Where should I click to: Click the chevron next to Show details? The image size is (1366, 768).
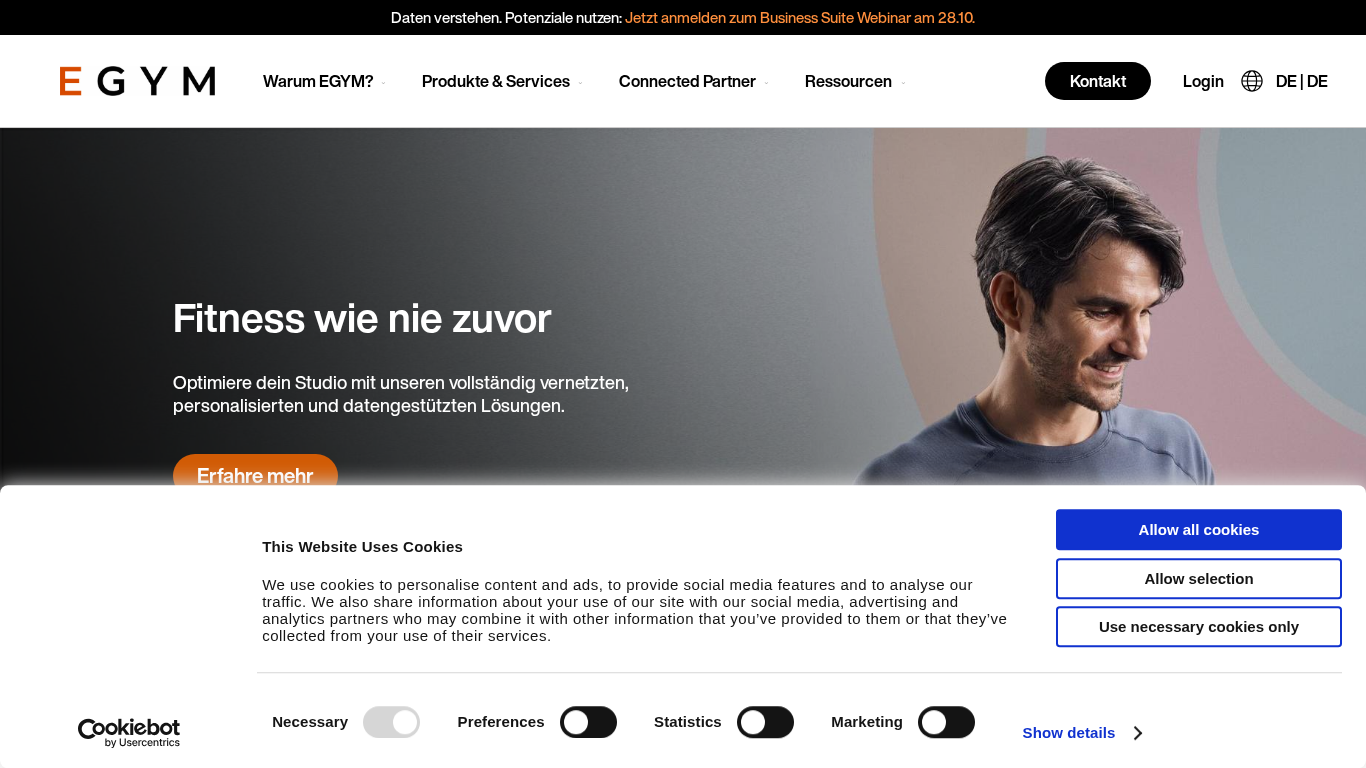pos(1138,733)
